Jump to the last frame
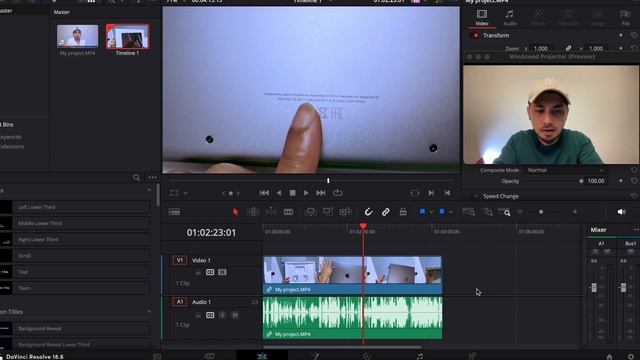 321,193
